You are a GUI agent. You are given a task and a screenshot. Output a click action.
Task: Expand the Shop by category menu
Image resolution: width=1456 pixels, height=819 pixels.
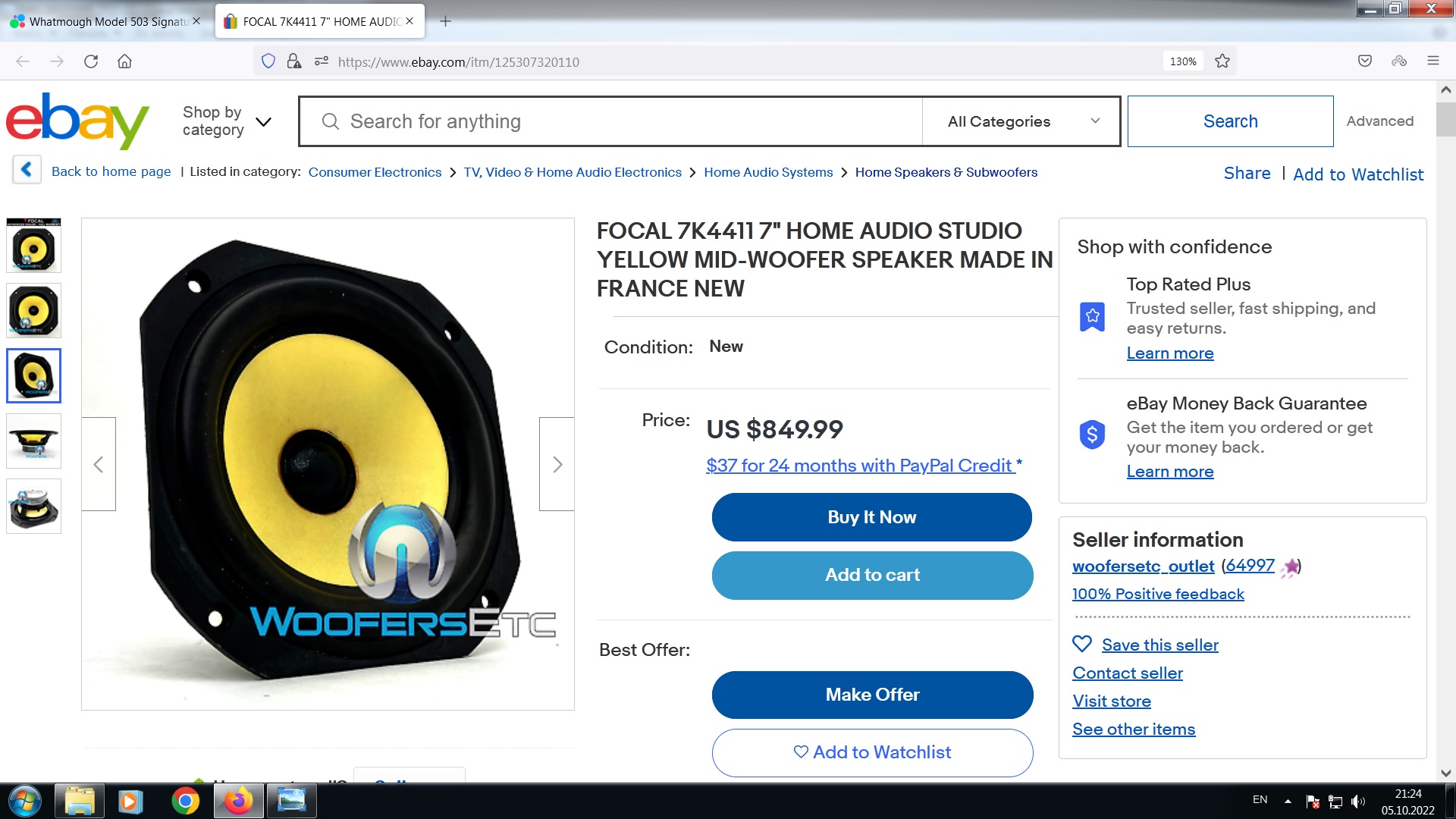tap(227, 121)
